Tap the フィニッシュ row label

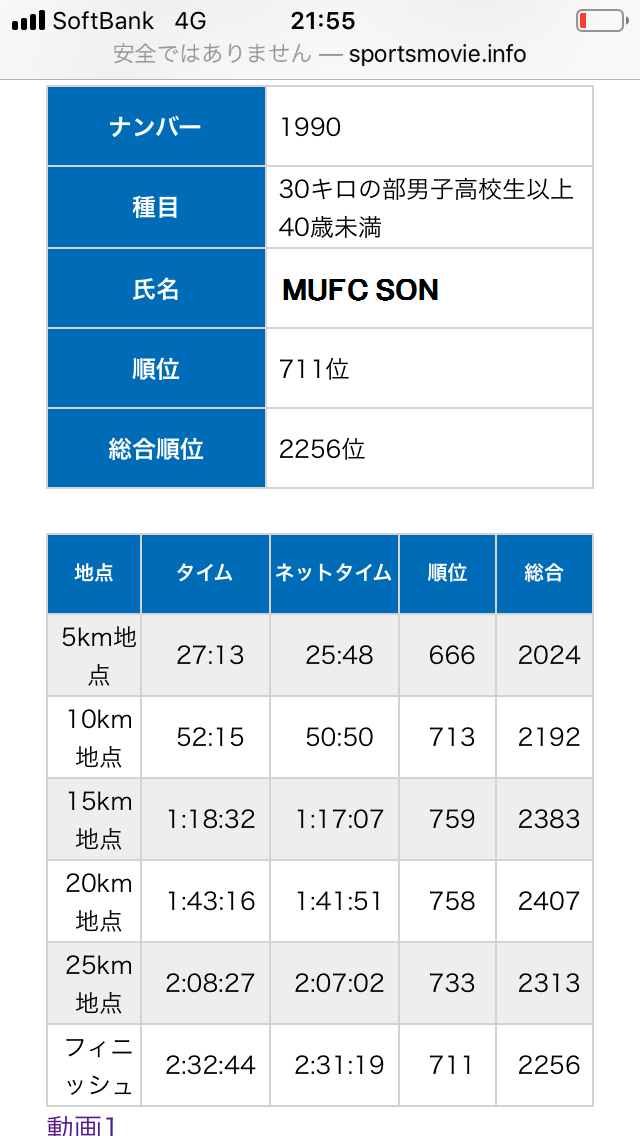pyautogui.click(x=98, y=1065)
